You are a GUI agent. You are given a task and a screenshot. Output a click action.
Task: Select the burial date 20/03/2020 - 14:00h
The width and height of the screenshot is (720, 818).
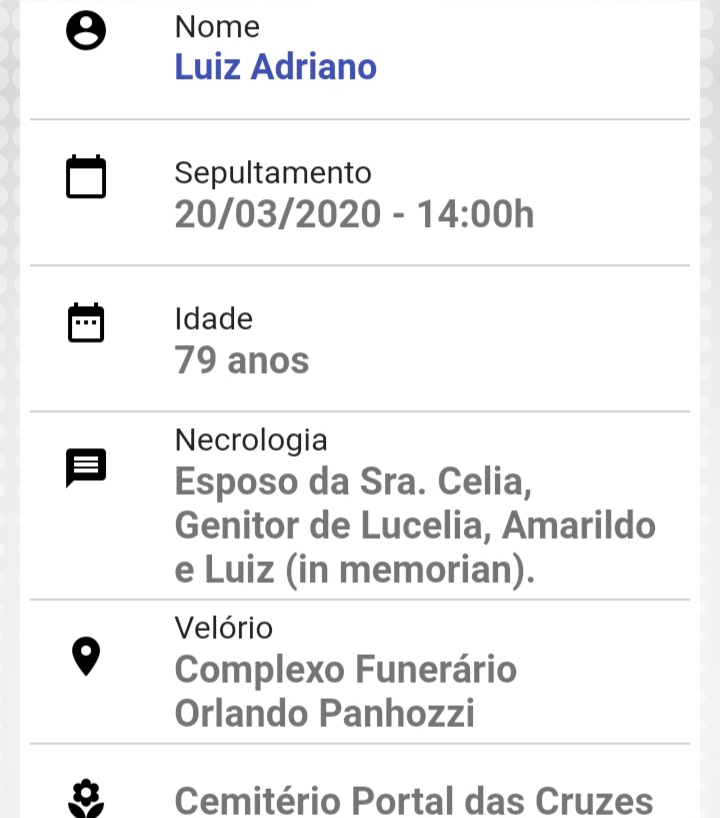(x=354, y=214)
